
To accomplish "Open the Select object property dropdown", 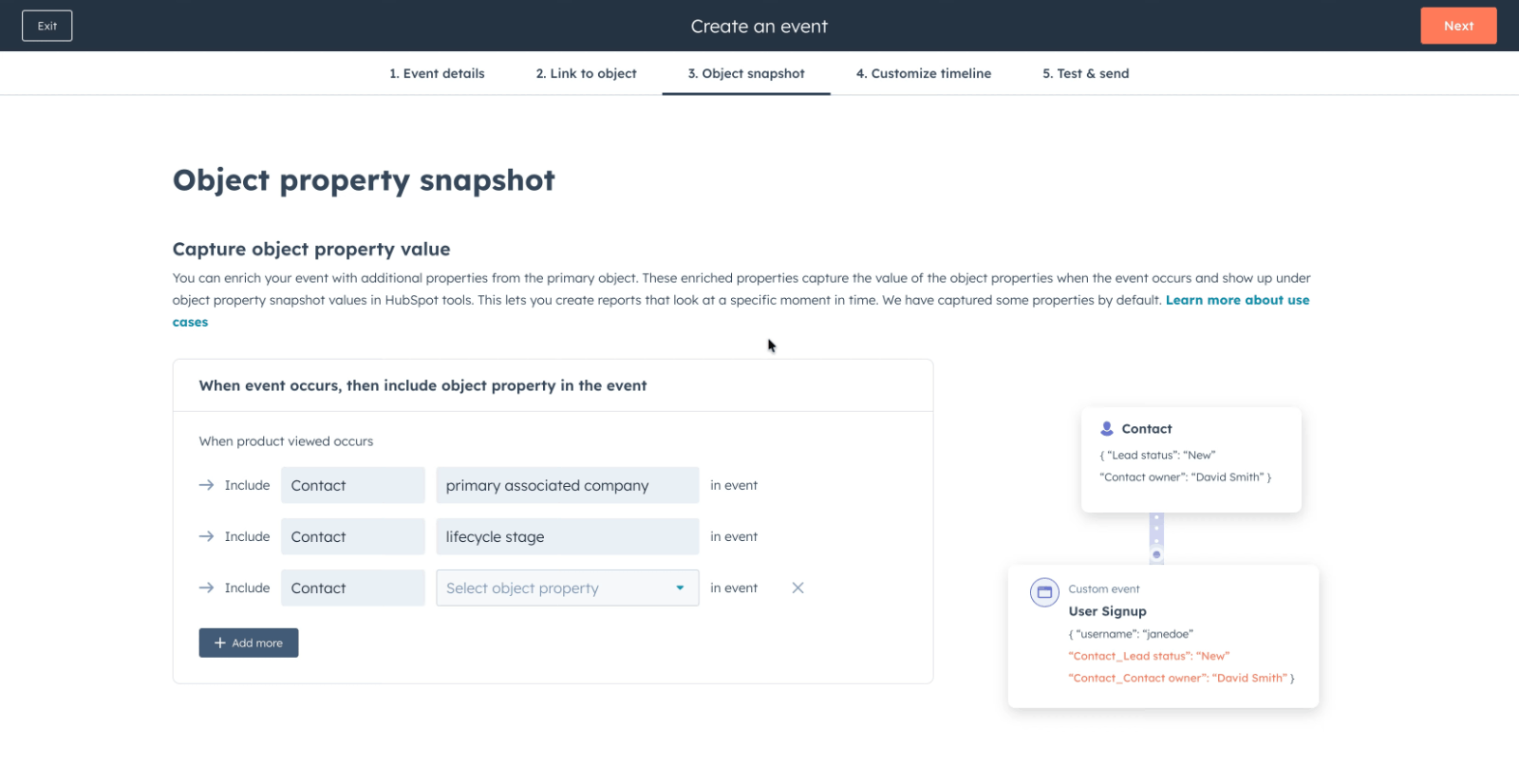I will [x=568, y=588].
